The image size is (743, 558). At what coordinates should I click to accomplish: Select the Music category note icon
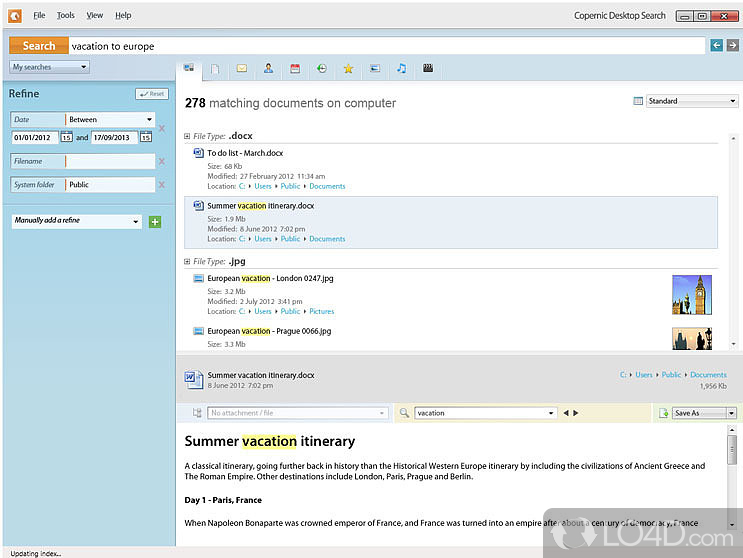point(401,69)
